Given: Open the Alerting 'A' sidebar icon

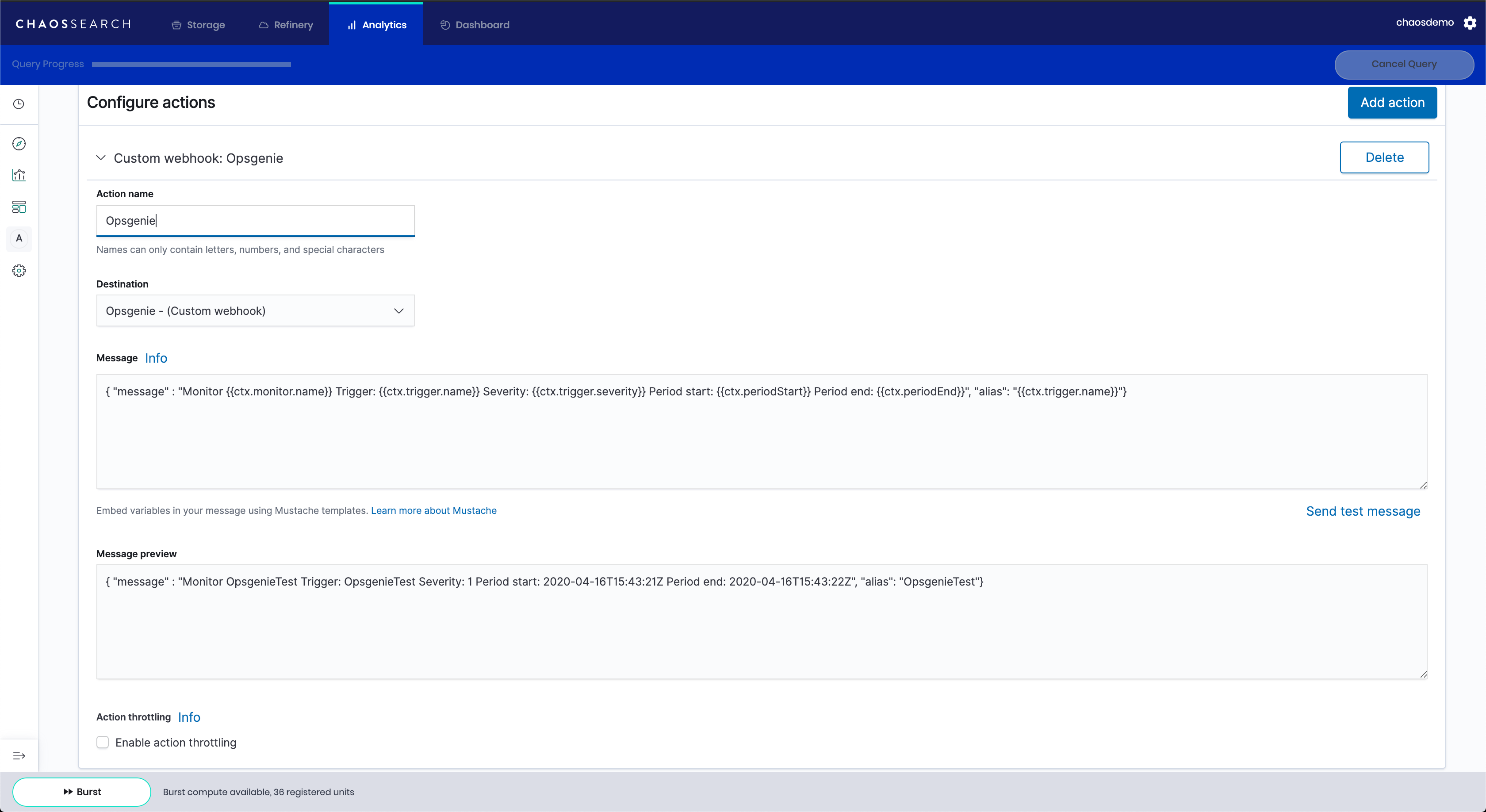Looking at the screenshot, I should pyautogui.click(x=19, y=239).
